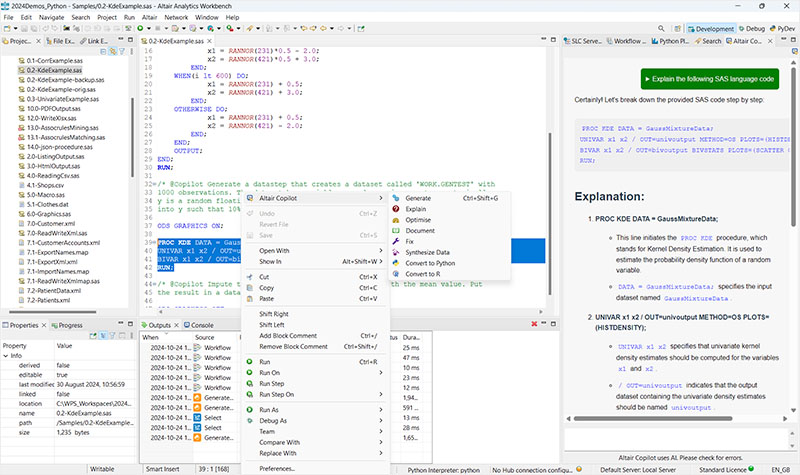The height and width of the screenshot is (475, 800).
Task: Expand the Open With submenu
Action: (275, 251)
